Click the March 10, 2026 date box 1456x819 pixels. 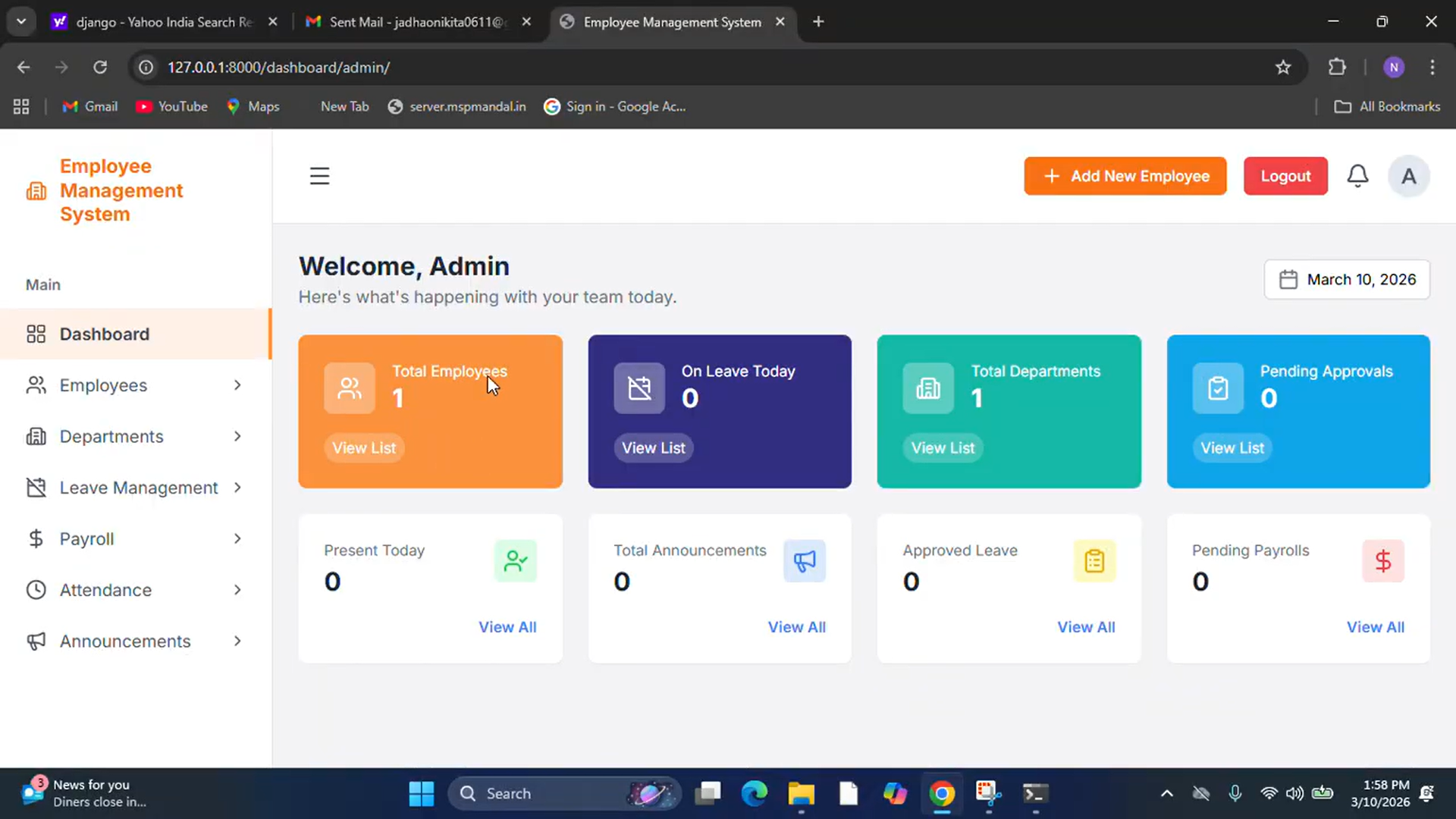click(x=1347, y=280)
